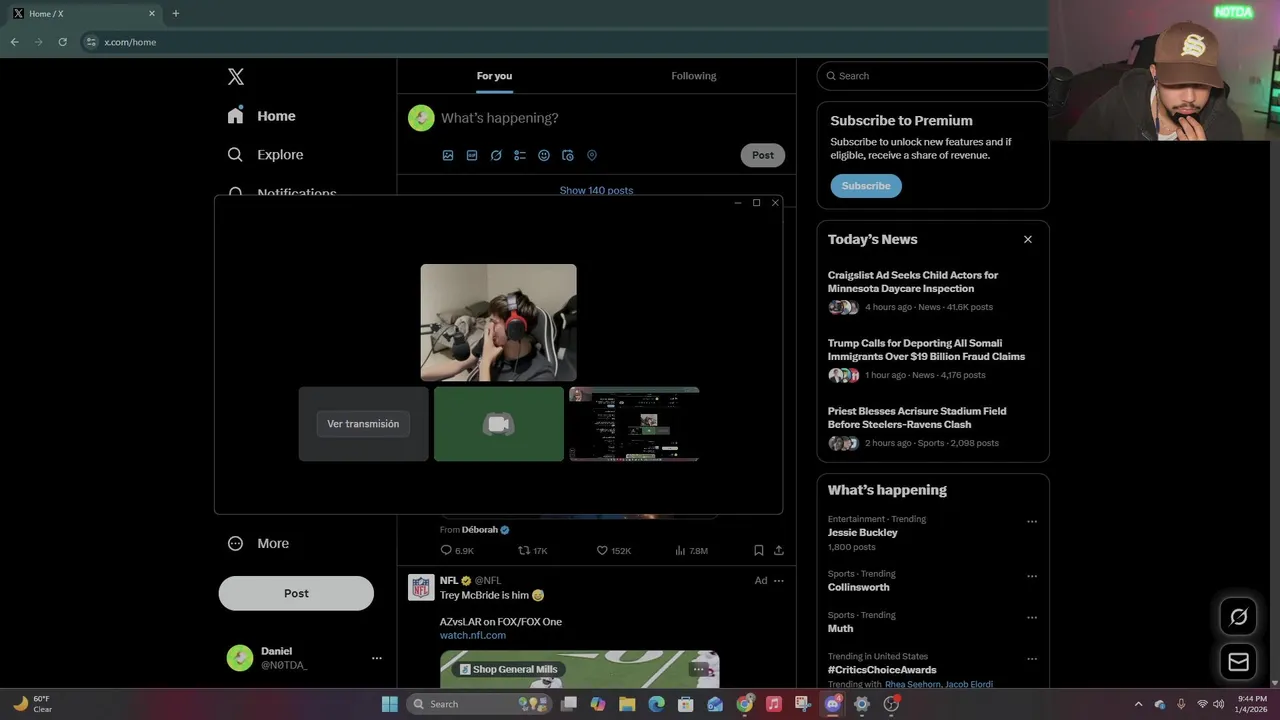
Task: Go to Home in the X sidebar
Action: coord(261,116)
